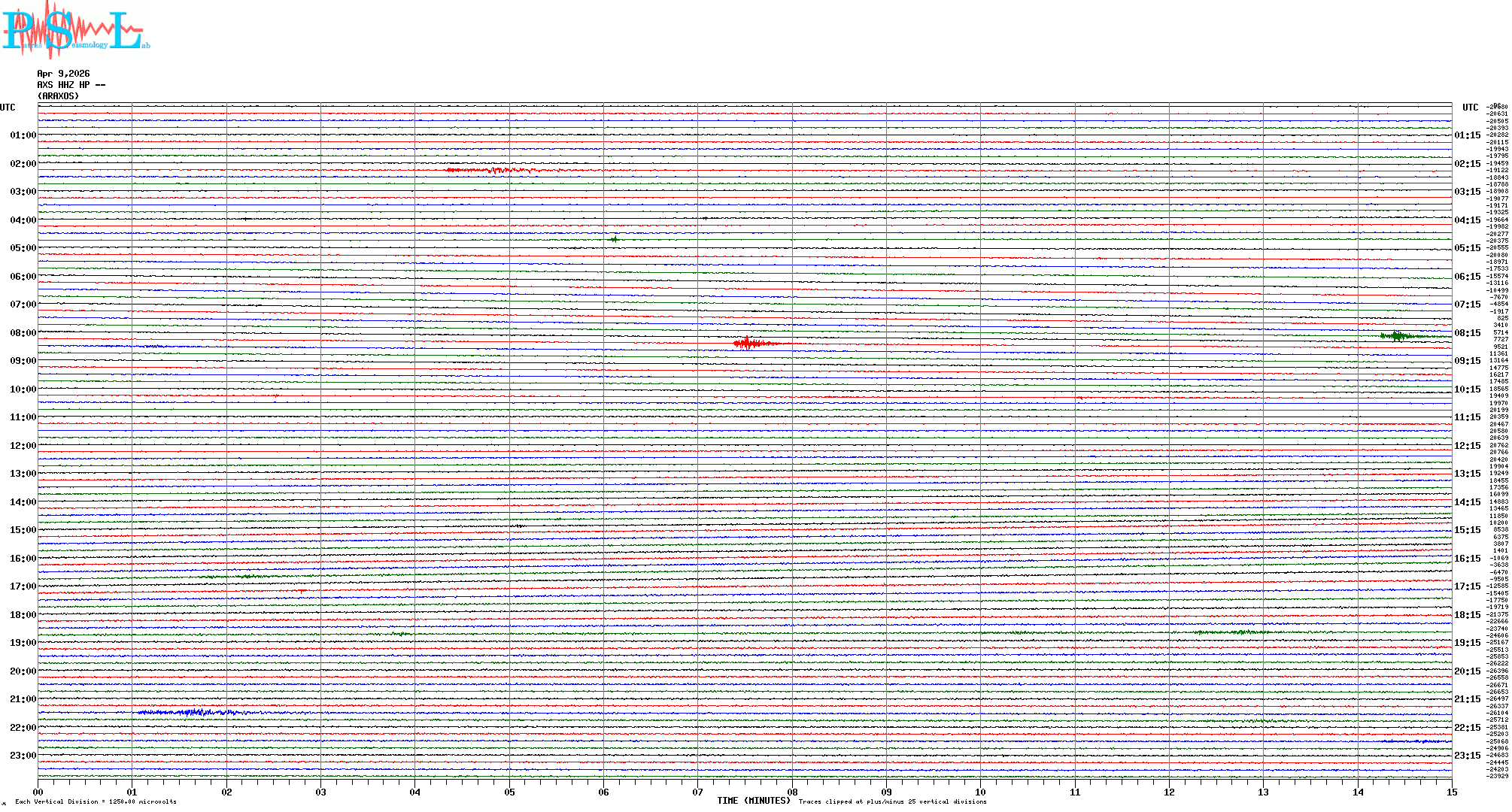The image size is (1512, 812).
Task: Select the 08:00 hour label on left
Action: click(x=23, y=333)
